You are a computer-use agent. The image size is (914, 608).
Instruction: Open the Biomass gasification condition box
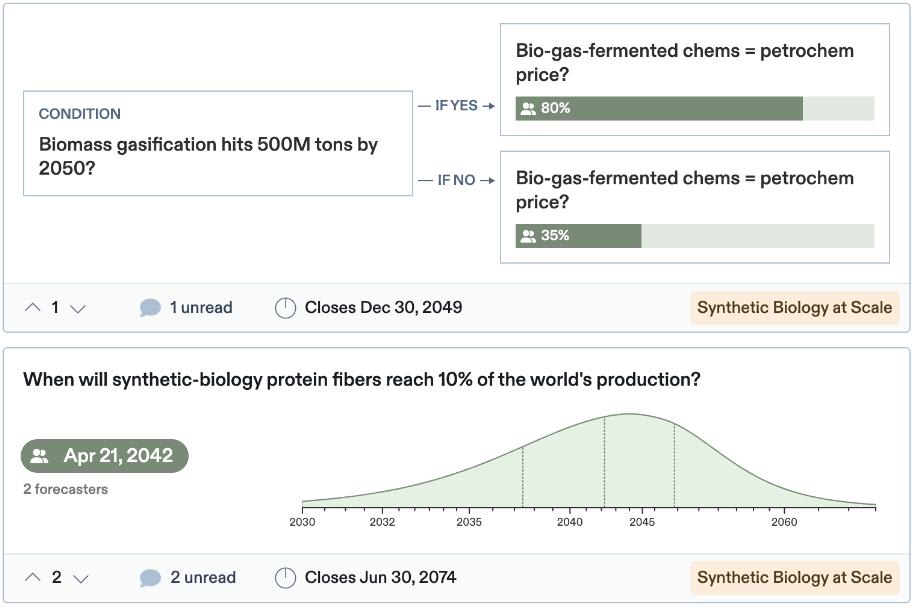(217, 144)
